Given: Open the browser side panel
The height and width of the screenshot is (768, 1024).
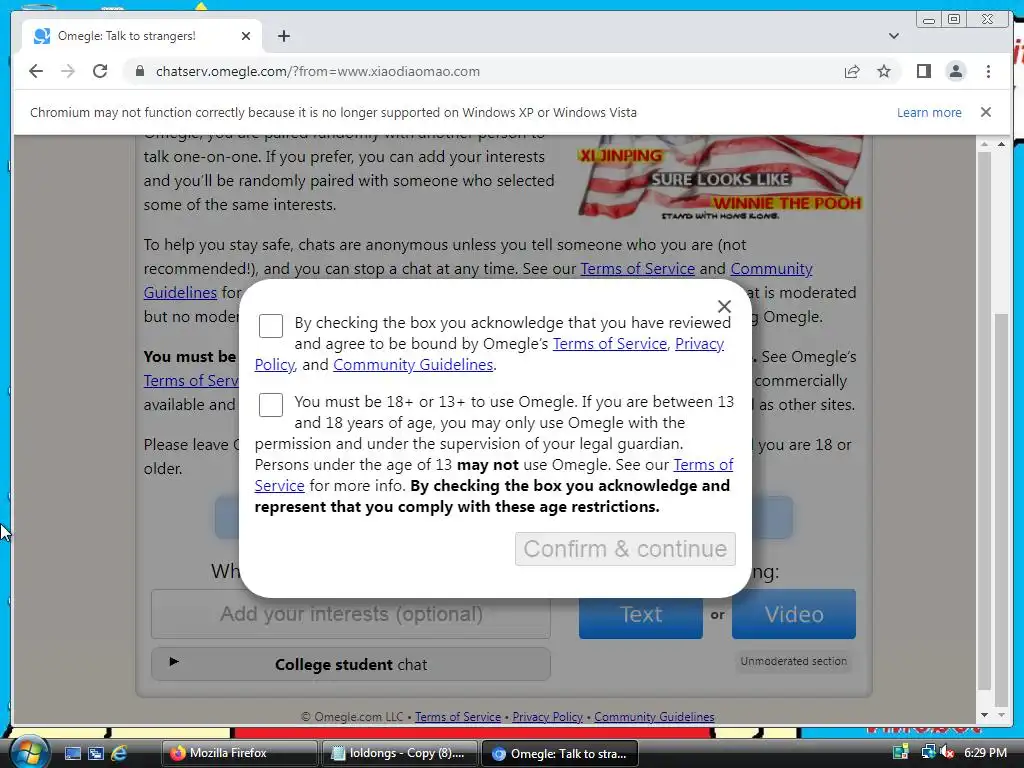Looking at the screenshot, I should pos(923,71).
